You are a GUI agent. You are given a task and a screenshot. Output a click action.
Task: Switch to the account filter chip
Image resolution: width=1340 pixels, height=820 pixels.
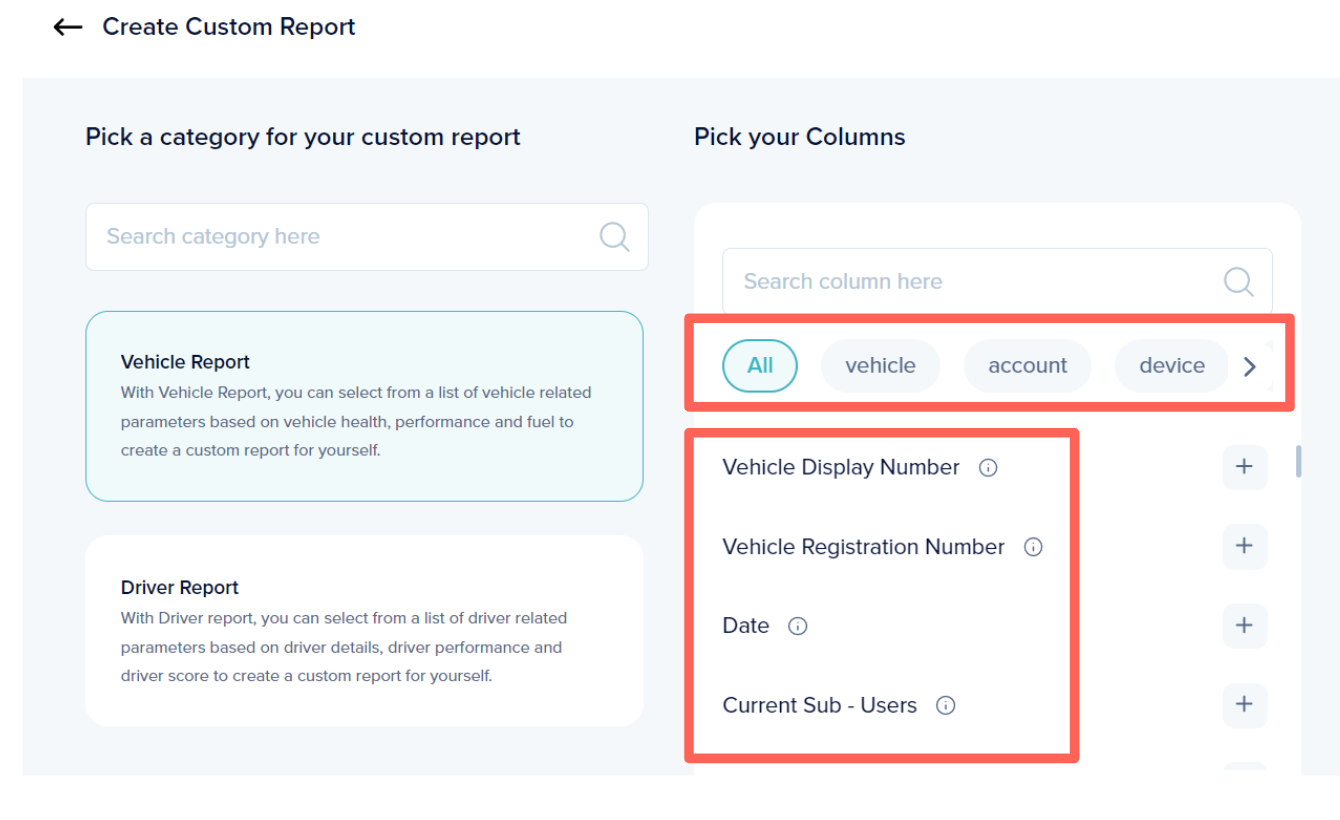click(x=1027, y=366)
